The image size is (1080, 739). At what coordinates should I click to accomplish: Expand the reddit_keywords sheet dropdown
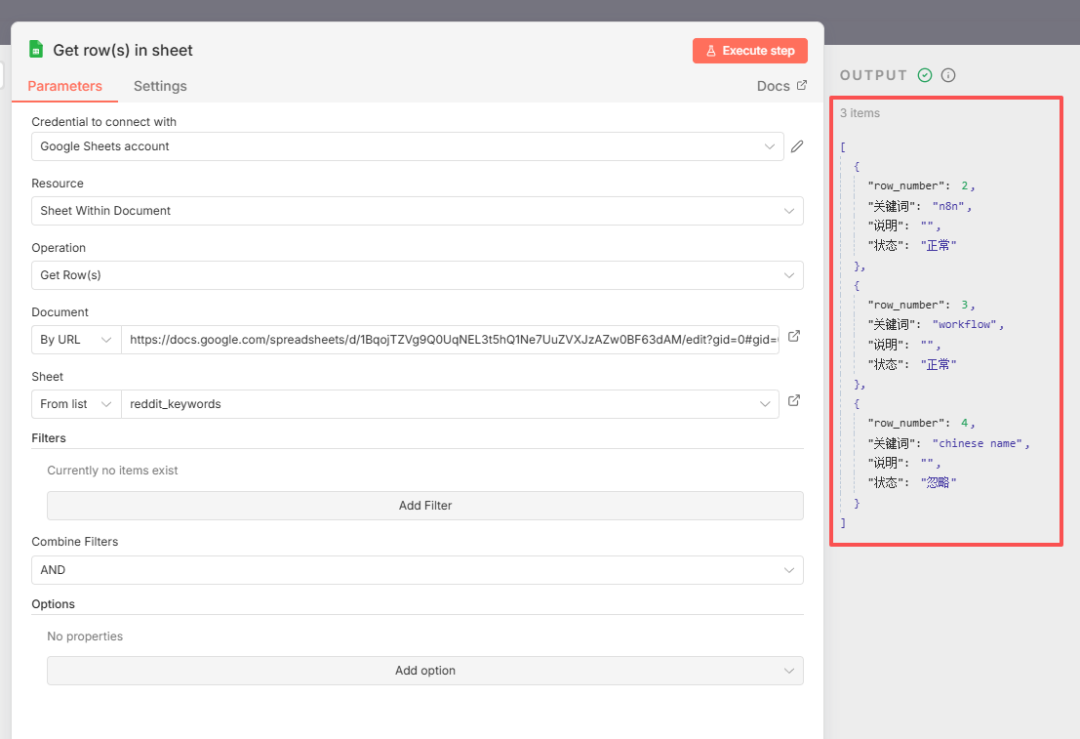click(x=449, y=404)
